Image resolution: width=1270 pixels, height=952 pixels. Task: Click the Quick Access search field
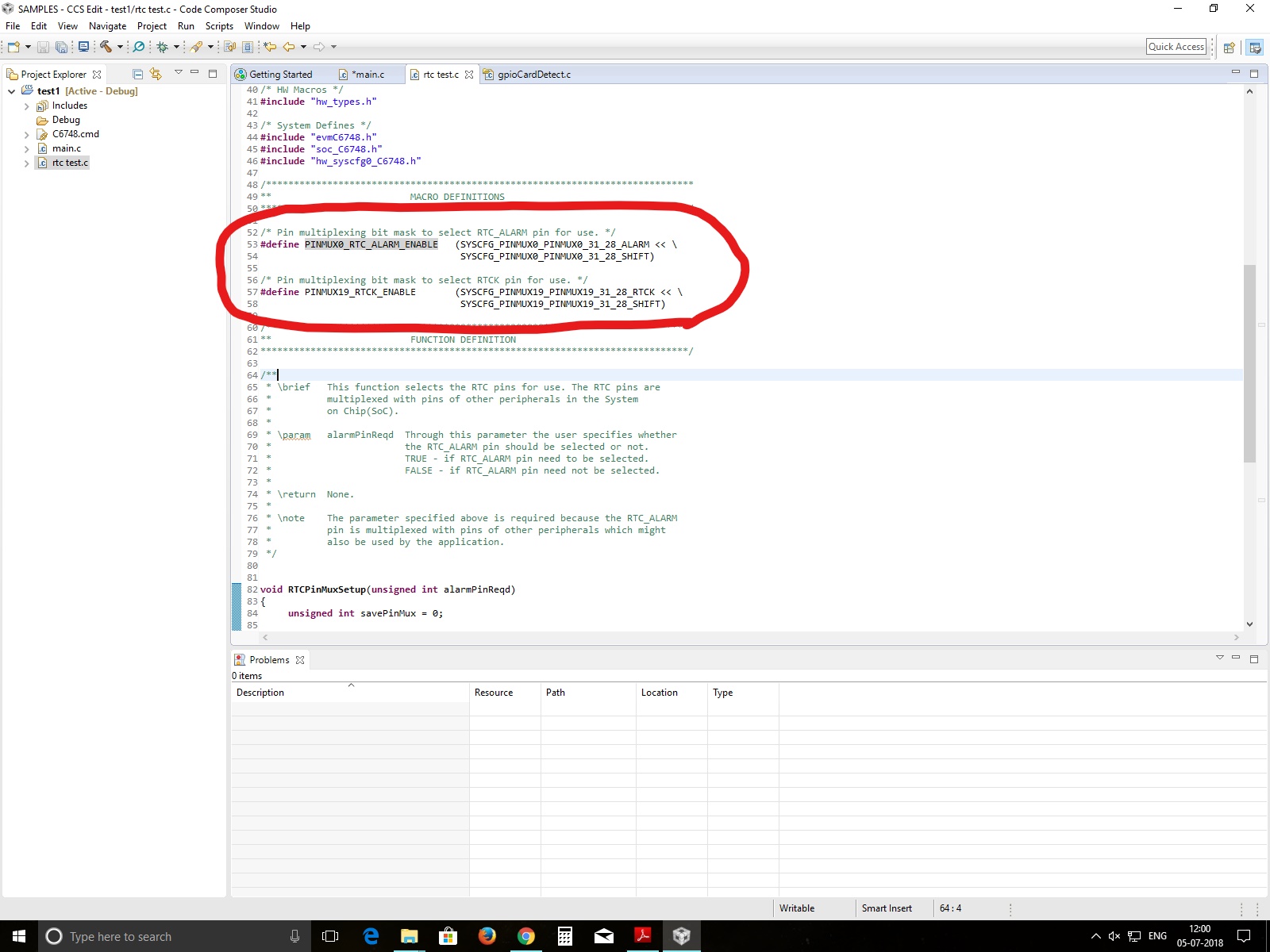[x=1176, y=47]
